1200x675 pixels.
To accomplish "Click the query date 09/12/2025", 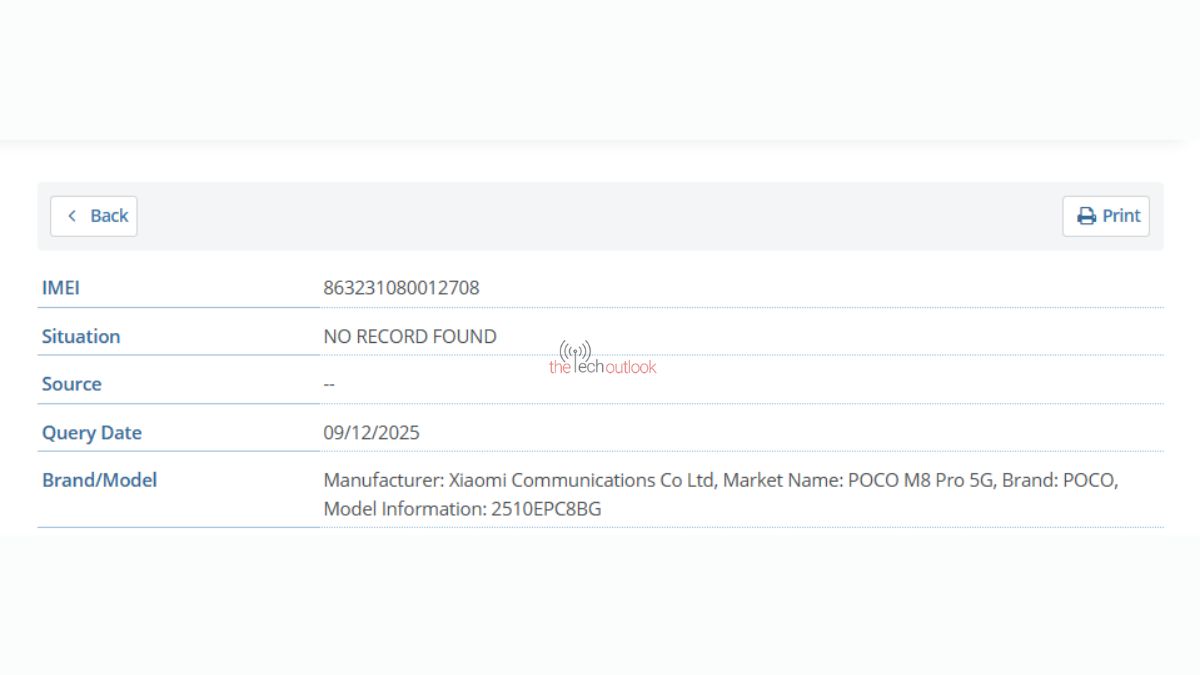I will 372,433.
